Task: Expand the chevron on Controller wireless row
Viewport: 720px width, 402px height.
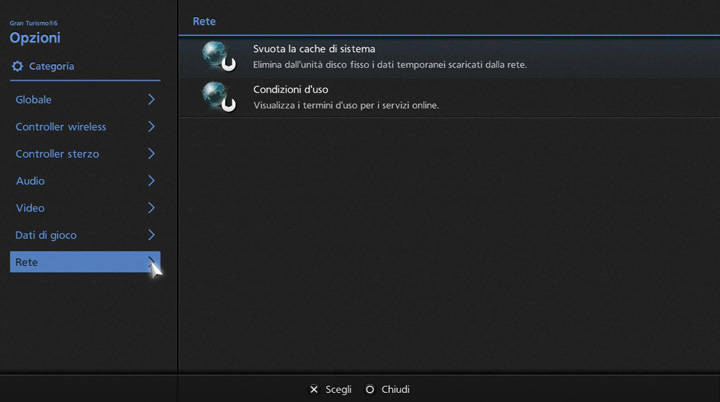Action: coord(151,127)
